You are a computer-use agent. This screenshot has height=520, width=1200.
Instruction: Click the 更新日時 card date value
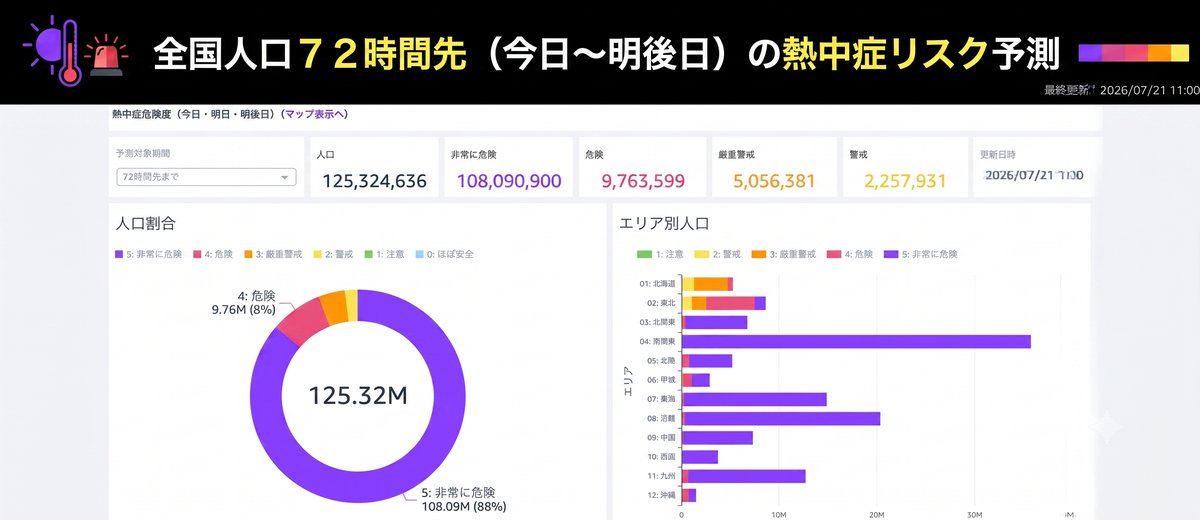point(1035,175)
